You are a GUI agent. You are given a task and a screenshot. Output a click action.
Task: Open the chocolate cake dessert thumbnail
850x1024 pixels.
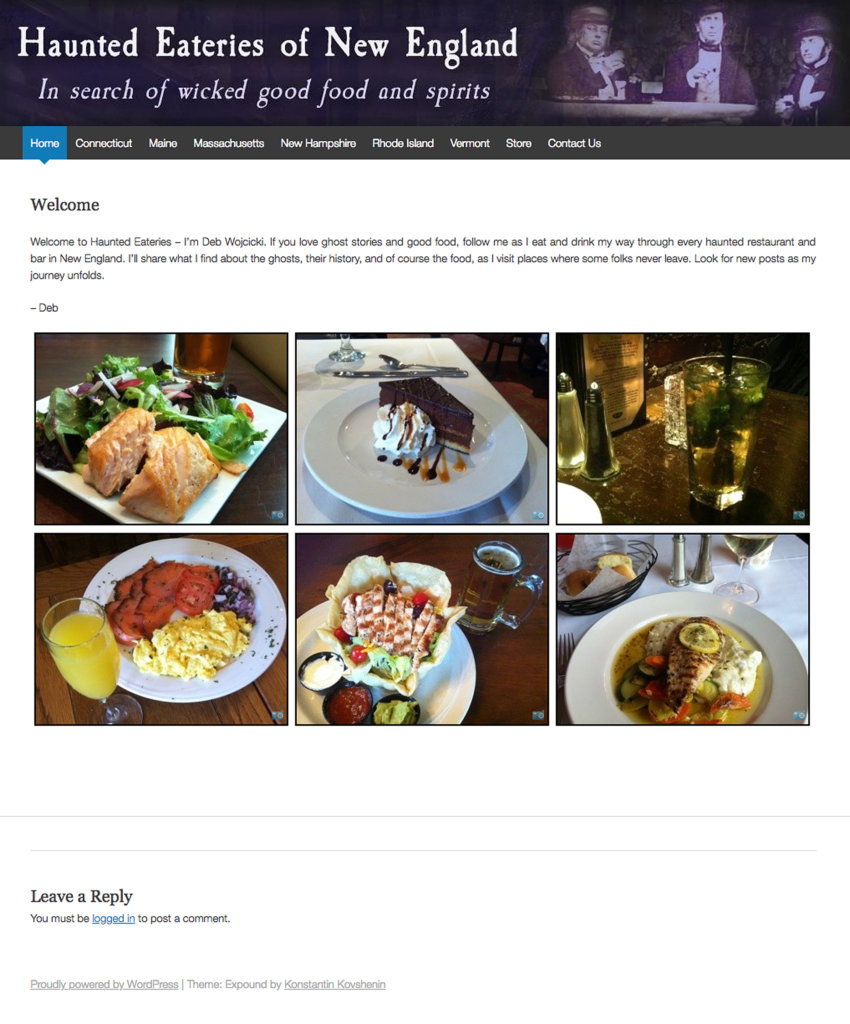[x=422, y=428]
